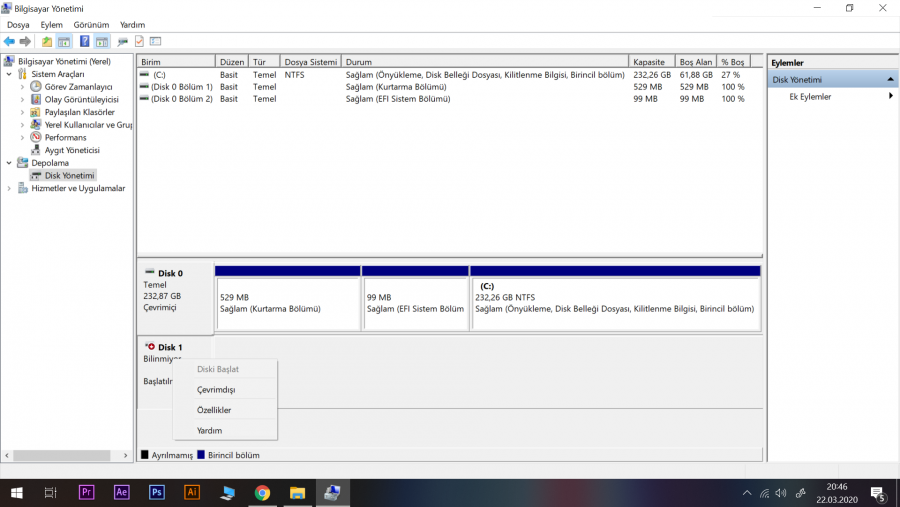Open the volume tray icon
The height and width of the screenshot is (507, 900).
pyautogui.click(x=781, y=493)
